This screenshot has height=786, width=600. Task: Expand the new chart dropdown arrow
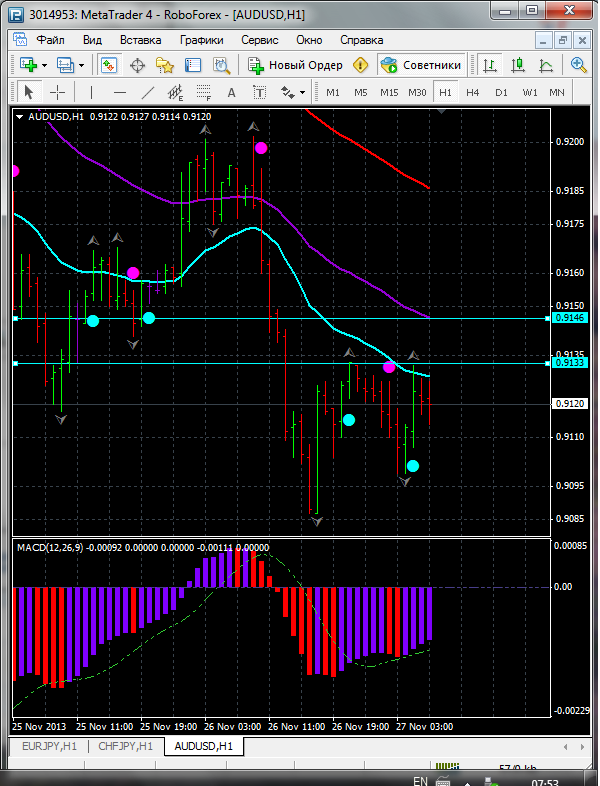click(45, 66)
